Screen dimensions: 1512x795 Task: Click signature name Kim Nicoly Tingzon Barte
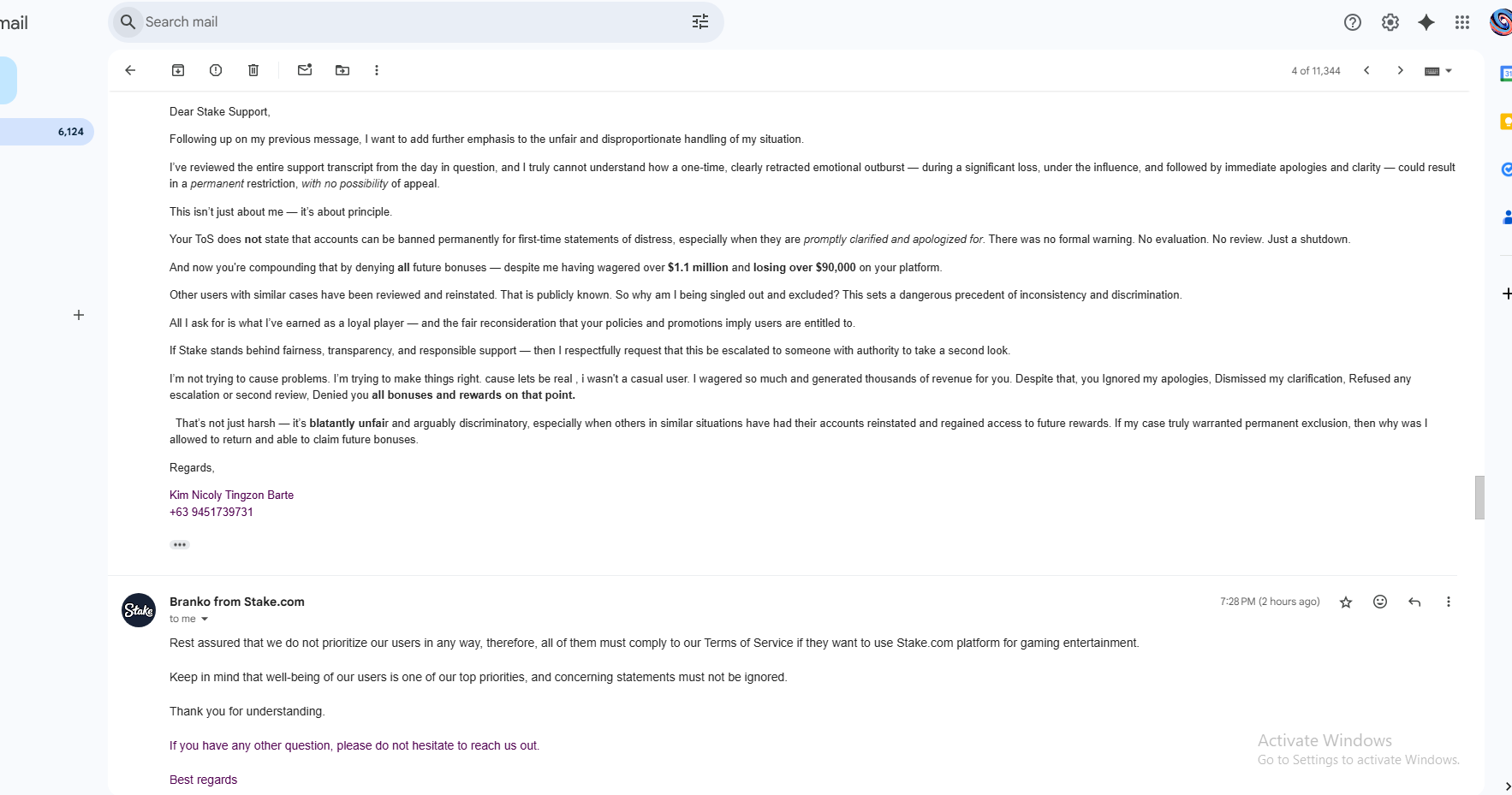[x=231, y=495]
